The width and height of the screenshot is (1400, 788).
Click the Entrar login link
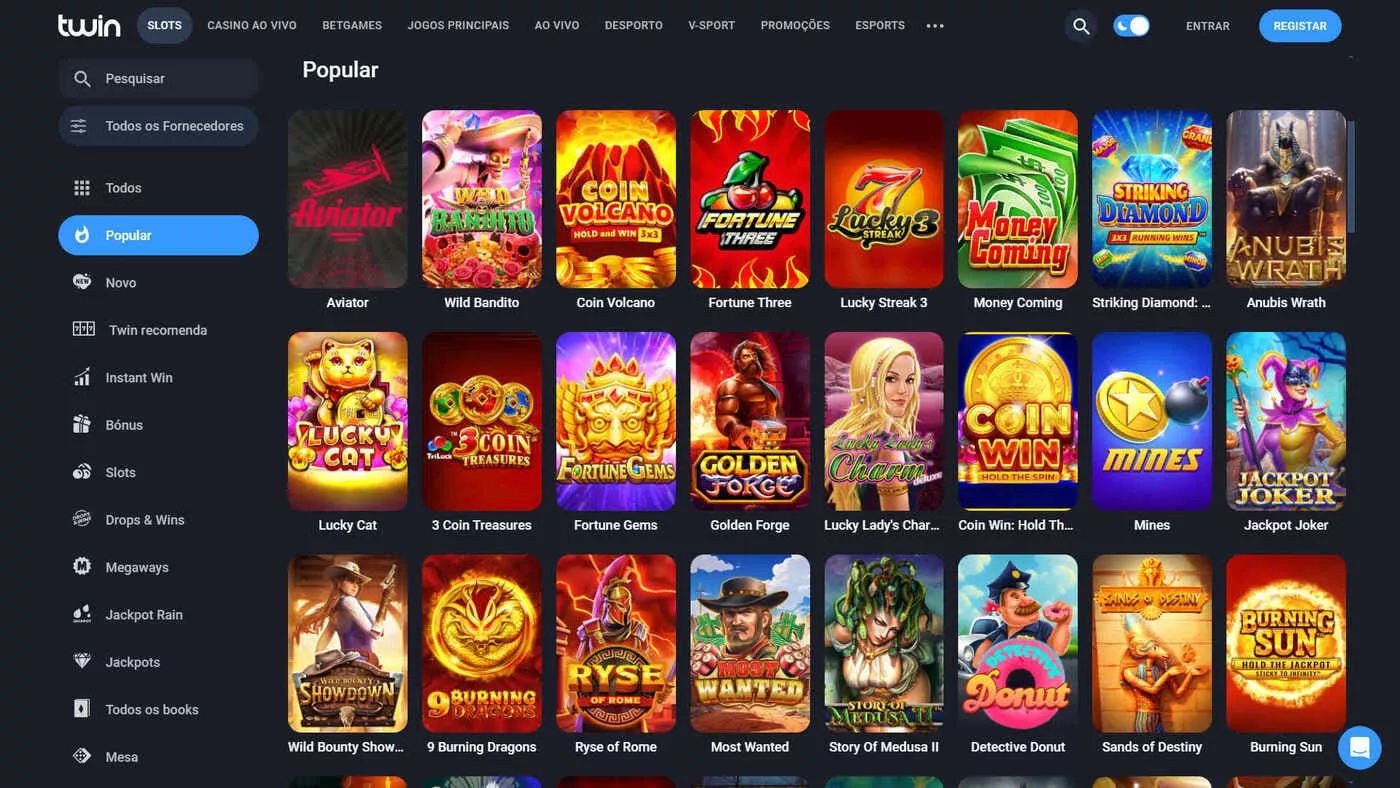pos(1208,26)
